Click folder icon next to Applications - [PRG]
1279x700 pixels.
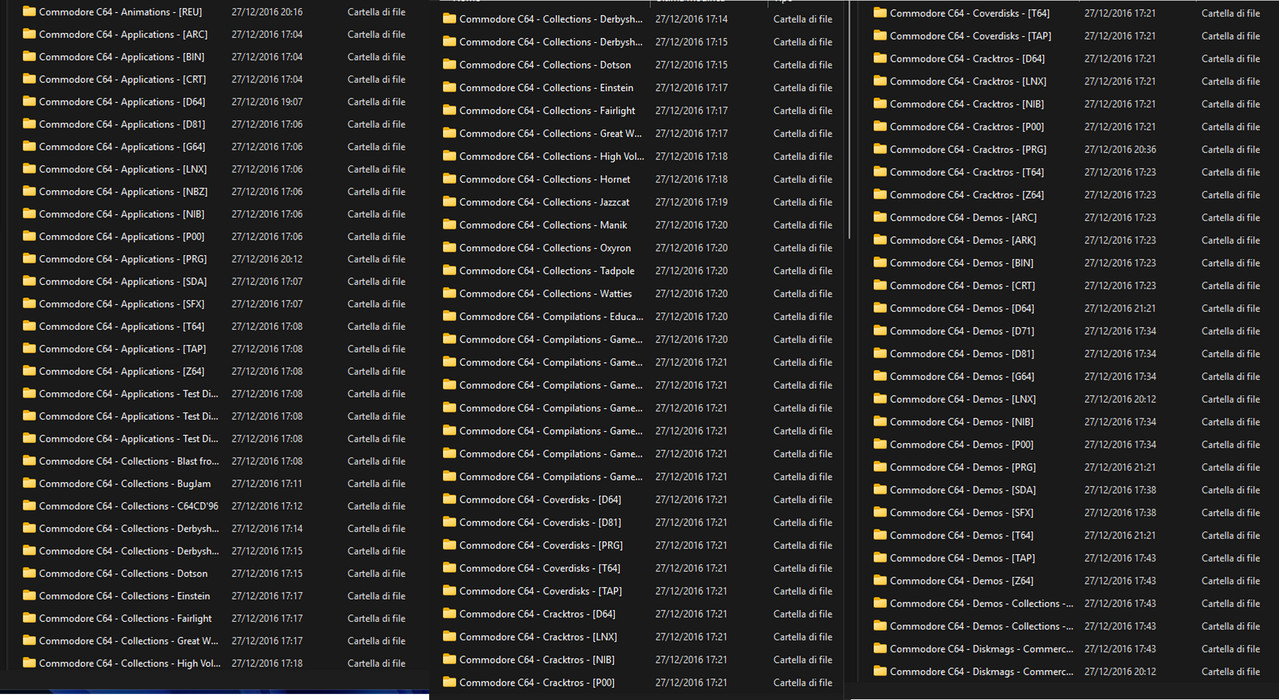coord(29,259)
